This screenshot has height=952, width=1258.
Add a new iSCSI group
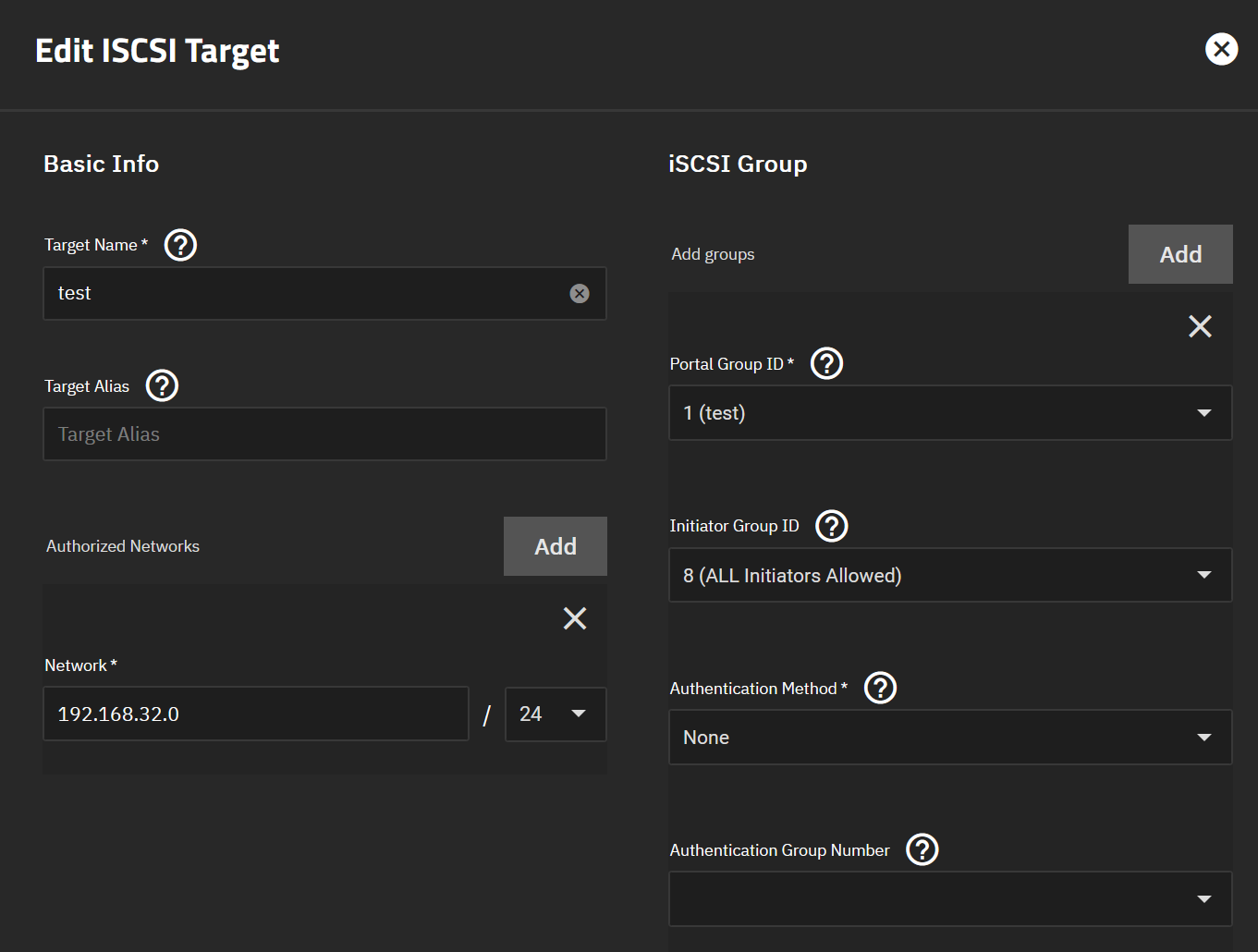pyautogui.click(x=1180, y=254)
